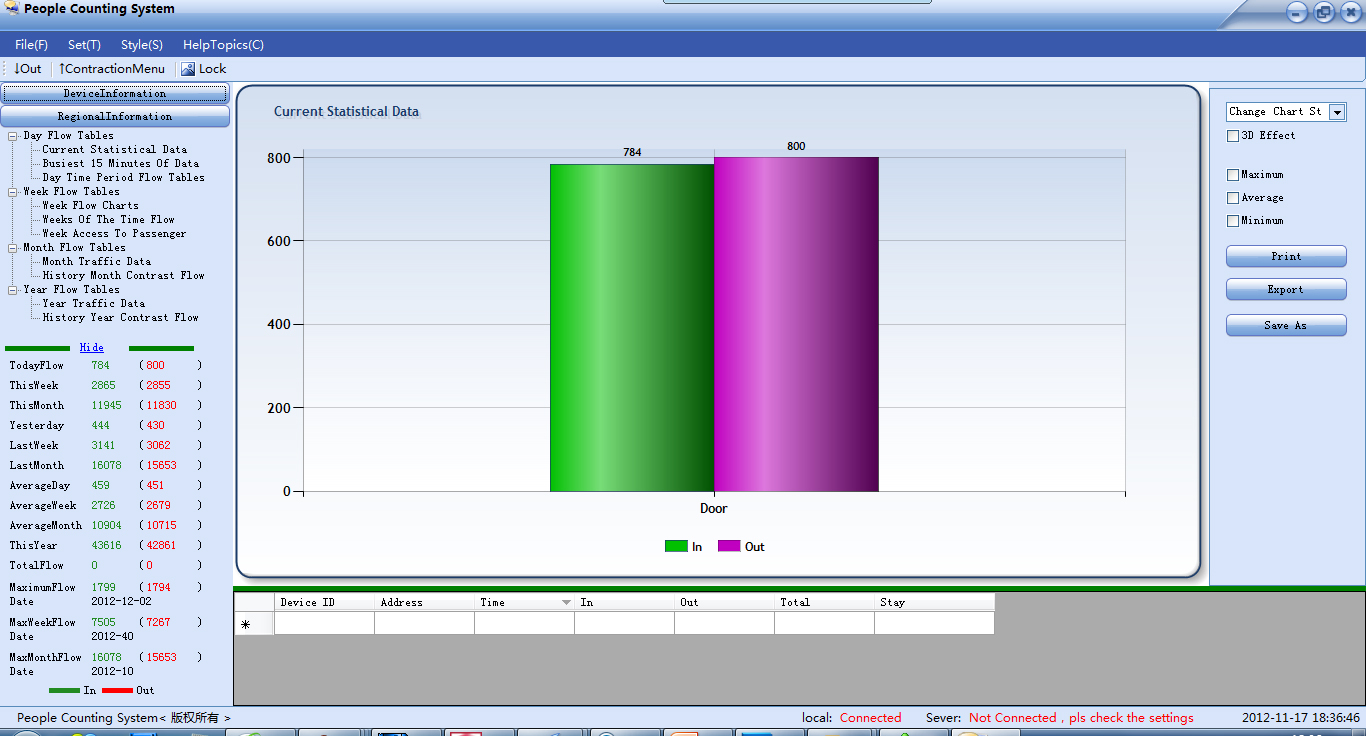This screenshot has width=1366, height=736.
Task: Click the restore window button in title bar
Action: [x=1324, y=13]
